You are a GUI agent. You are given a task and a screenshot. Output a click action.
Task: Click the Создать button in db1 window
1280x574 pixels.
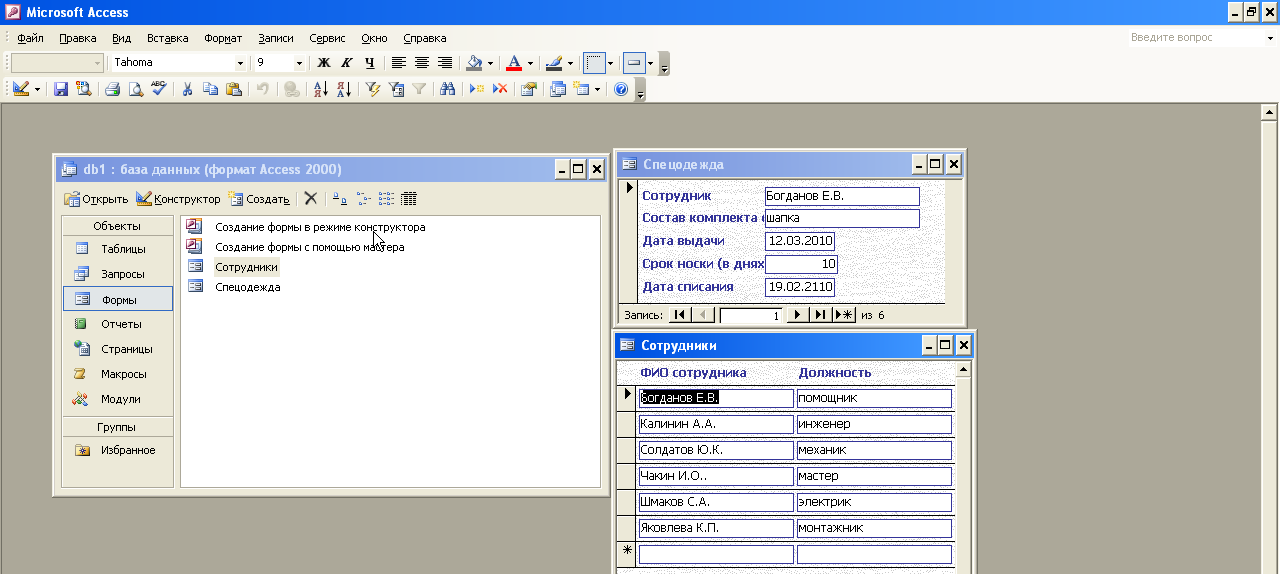259,199
